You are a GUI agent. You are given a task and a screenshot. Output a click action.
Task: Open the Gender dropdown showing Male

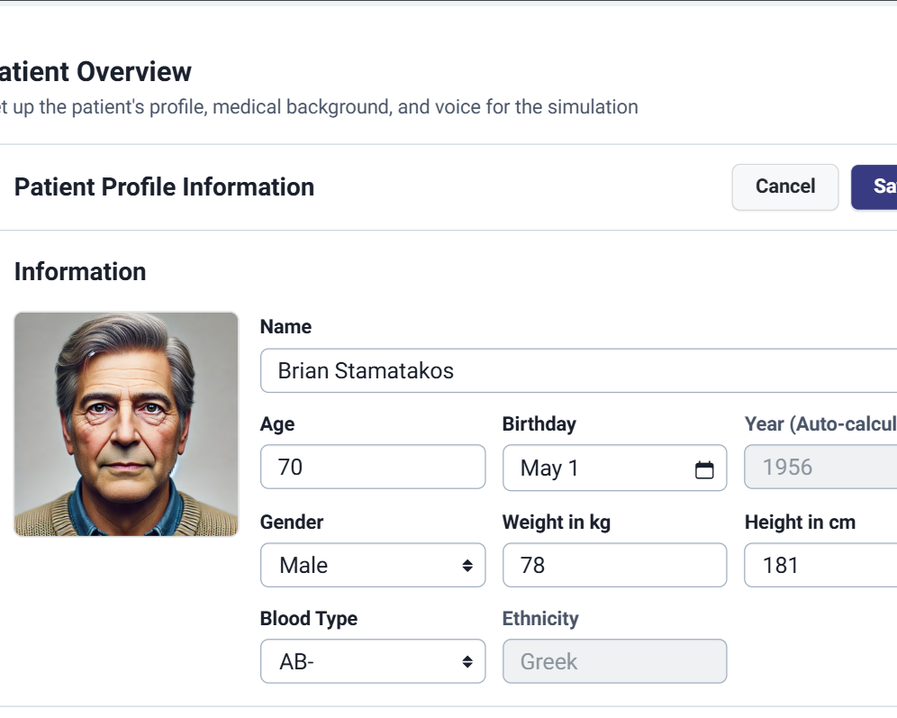tap(372, 565)
